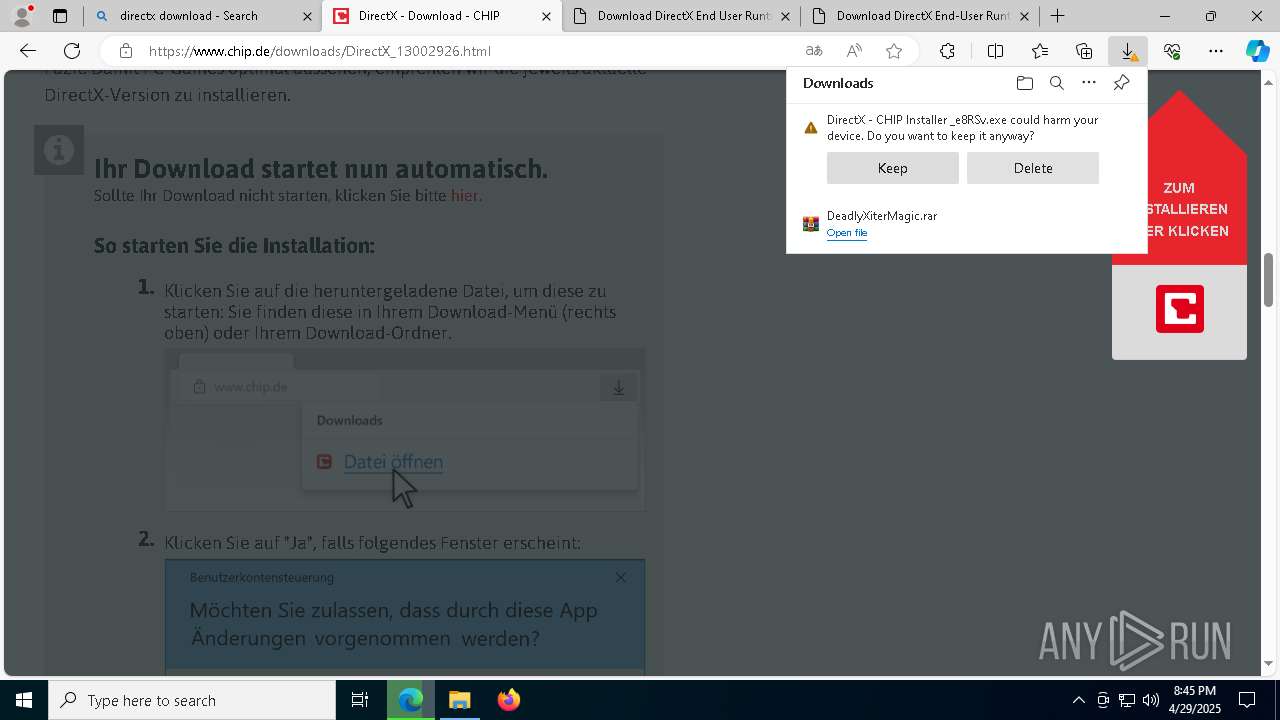Viewport: 1280px width, 720px height.
Task: Show hidden system tray icons
Action: pyautogui.click(x=1078, y=700)
